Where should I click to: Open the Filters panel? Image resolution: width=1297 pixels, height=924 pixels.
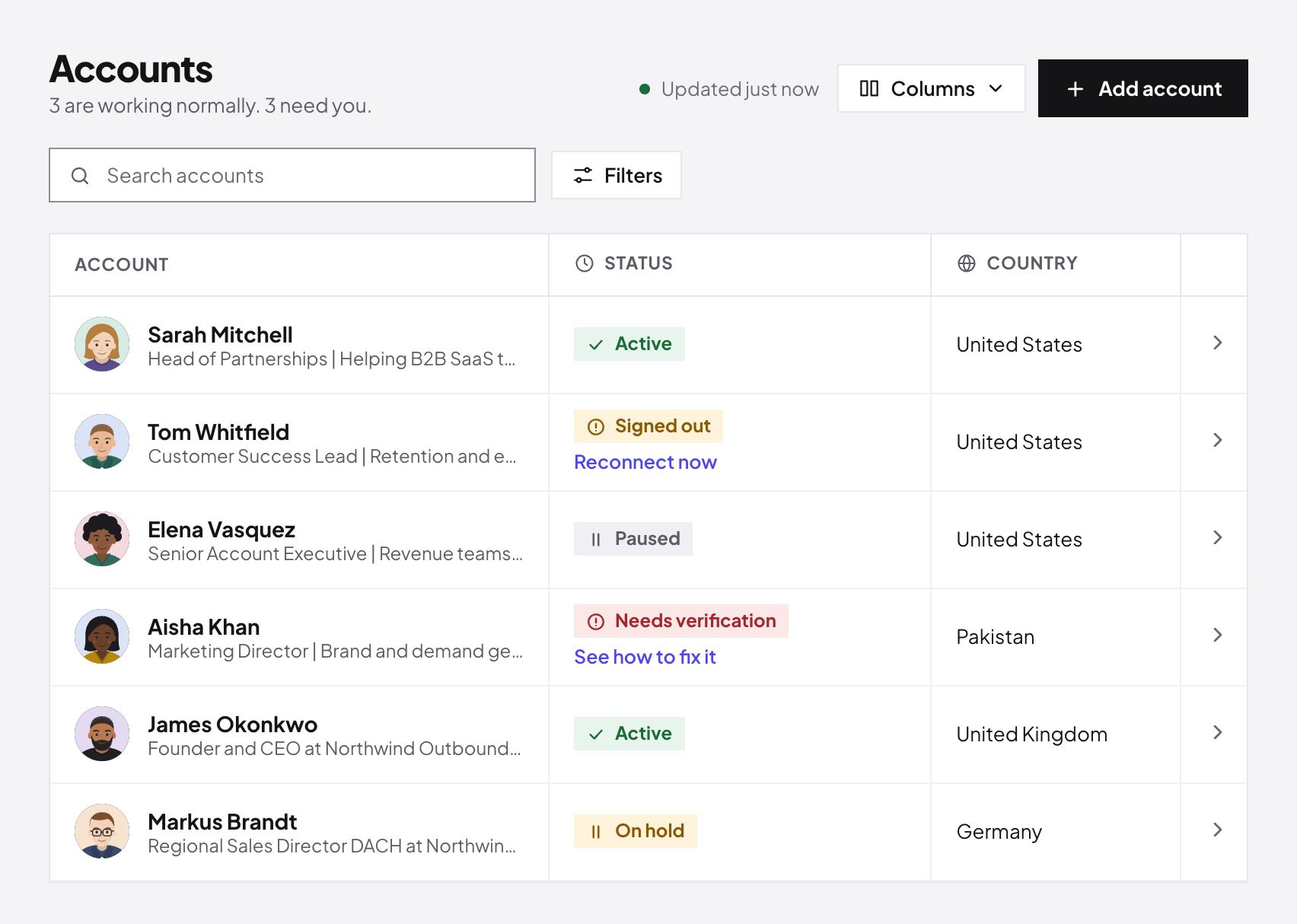(x=617, y=175)
